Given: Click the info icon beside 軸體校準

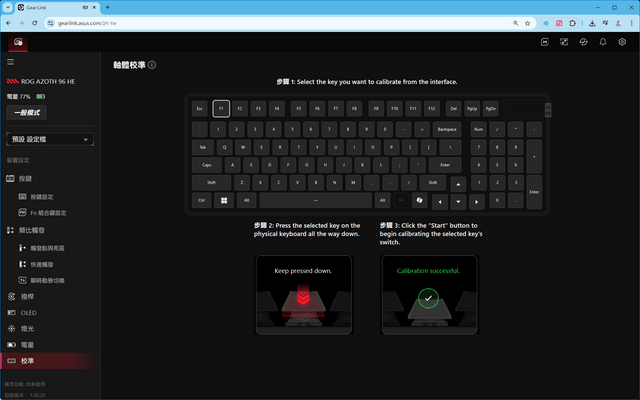Looking at the screenshot, I should [x=152, y=65].
